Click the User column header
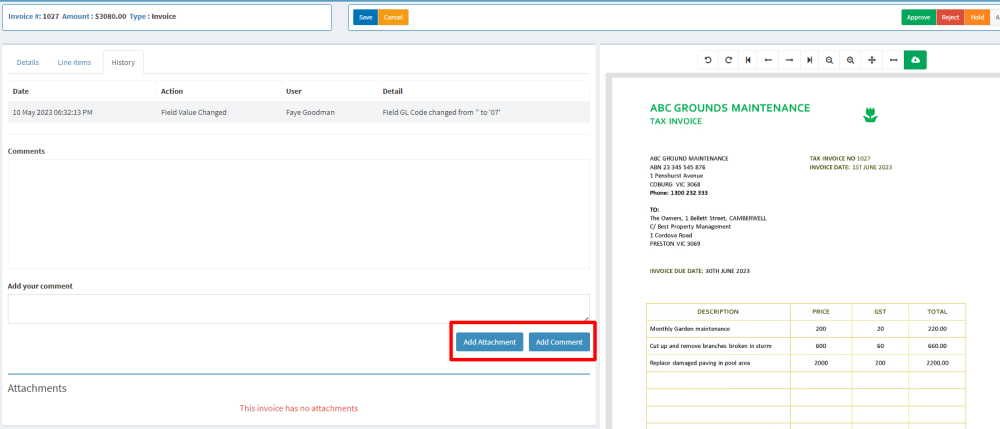 [x=329, y=91]
